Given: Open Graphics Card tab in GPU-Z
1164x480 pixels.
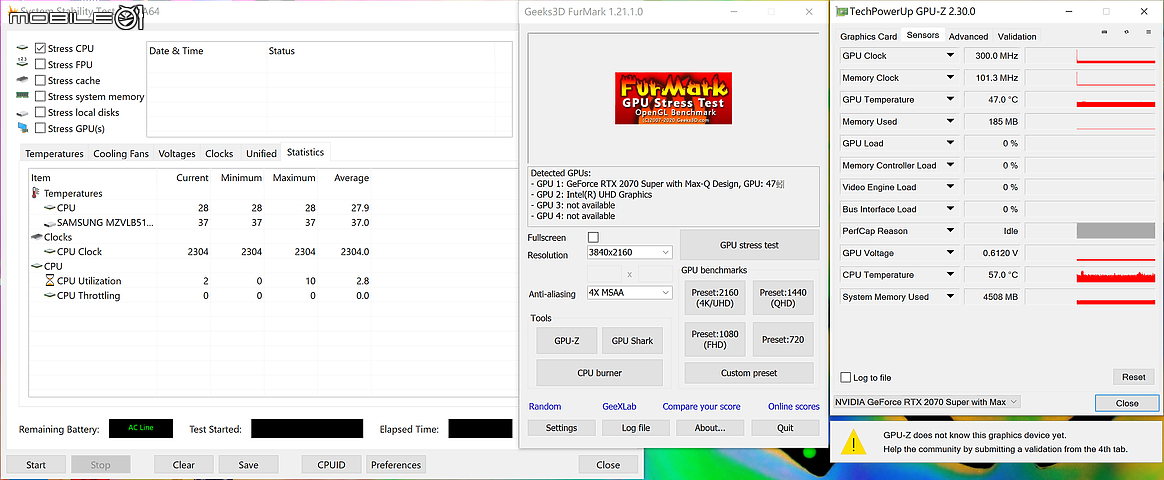Looking at the screenshot, I should click(868, 36).
